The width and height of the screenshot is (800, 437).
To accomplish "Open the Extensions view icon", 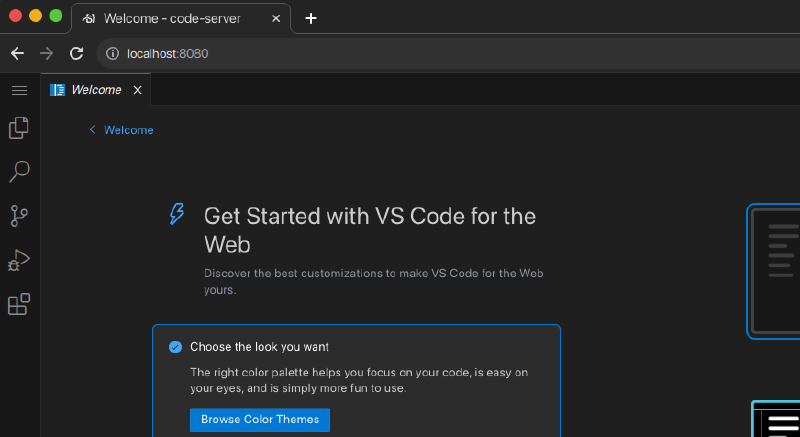I will (18, 304).
